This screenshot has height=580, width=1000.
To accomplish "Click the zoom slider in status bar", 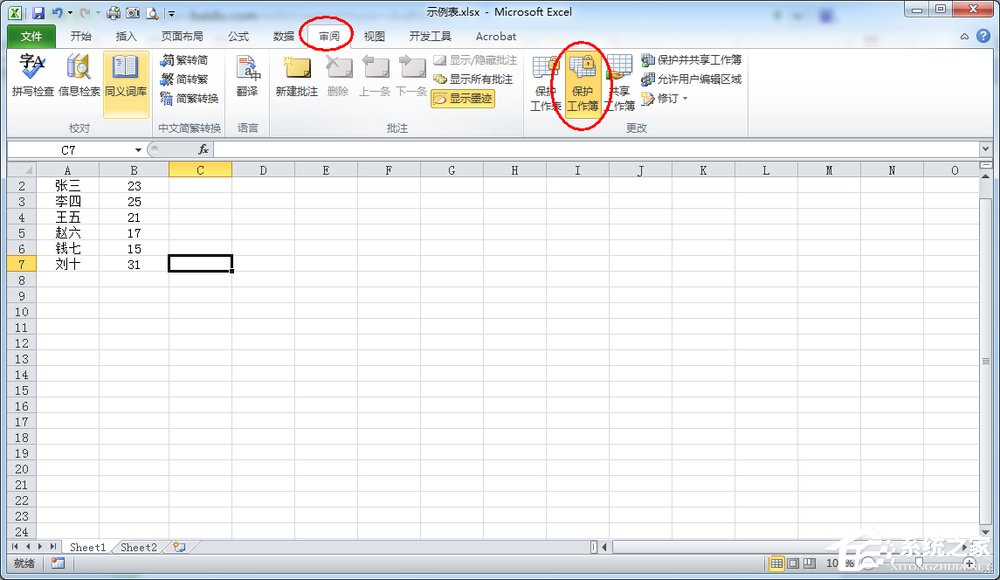I will pos(920,564).
